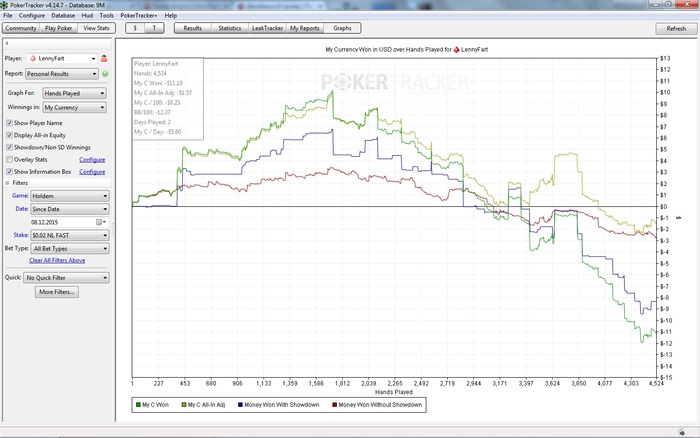Open the Help menu
Viewport: 700px width, 438px height.
[171, 15]
